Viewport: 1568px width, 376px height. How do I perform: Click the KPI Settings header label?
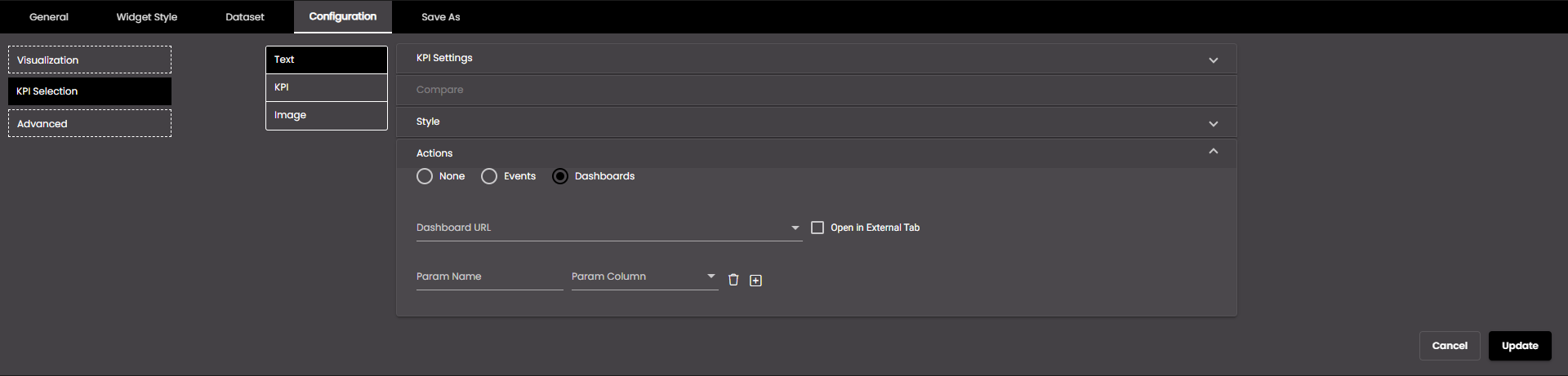pyautogui.click(x=444, y=58)
